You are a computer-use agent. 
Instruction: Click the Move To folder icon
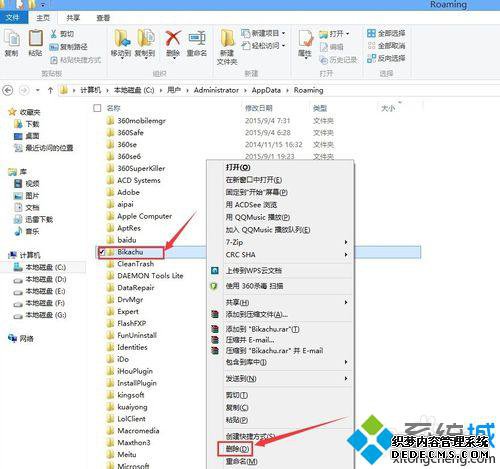(x=122, y=38)
